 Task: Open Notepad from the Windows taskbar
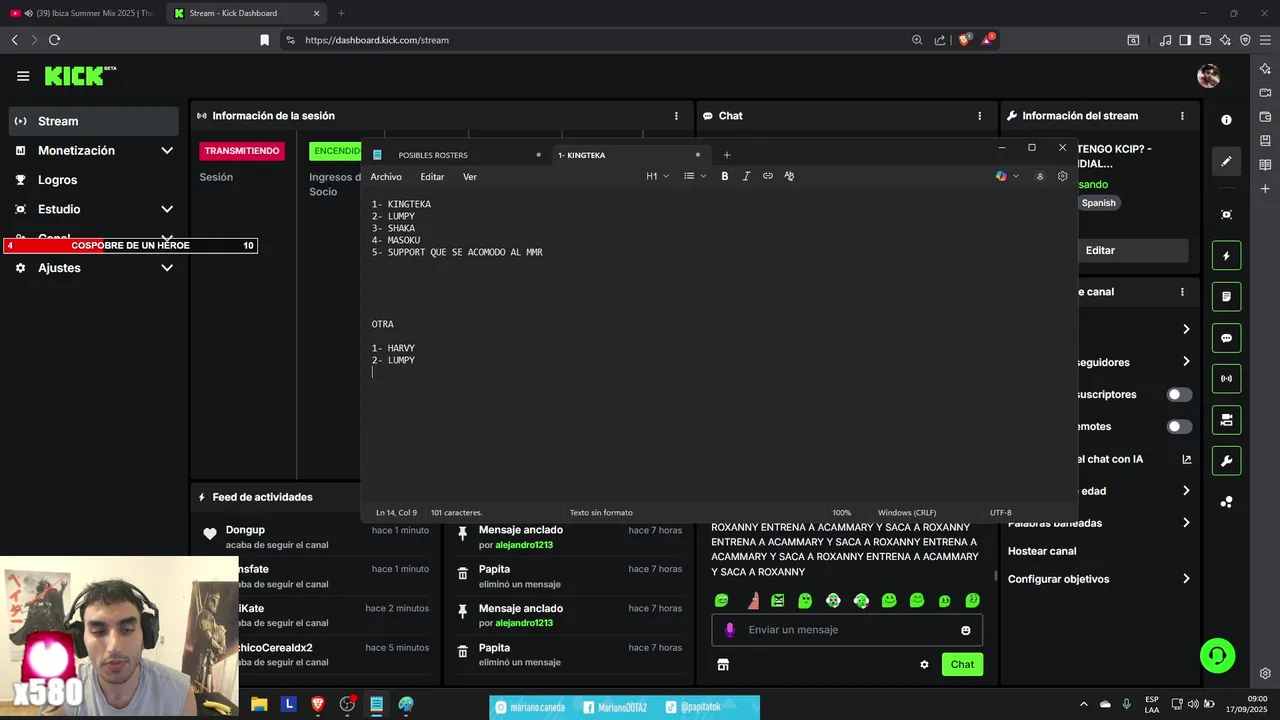click(376, 705)
